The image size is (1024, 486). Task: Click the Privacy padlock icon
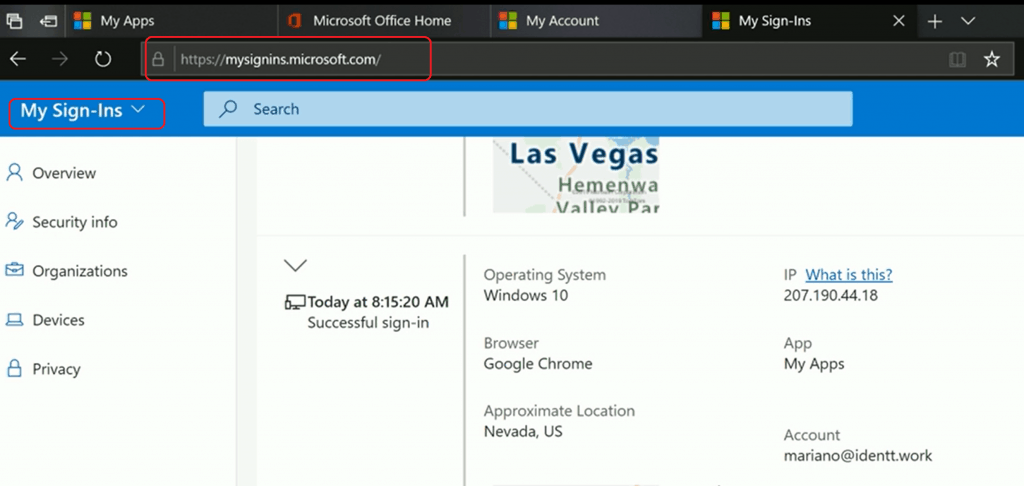(14, 368)
